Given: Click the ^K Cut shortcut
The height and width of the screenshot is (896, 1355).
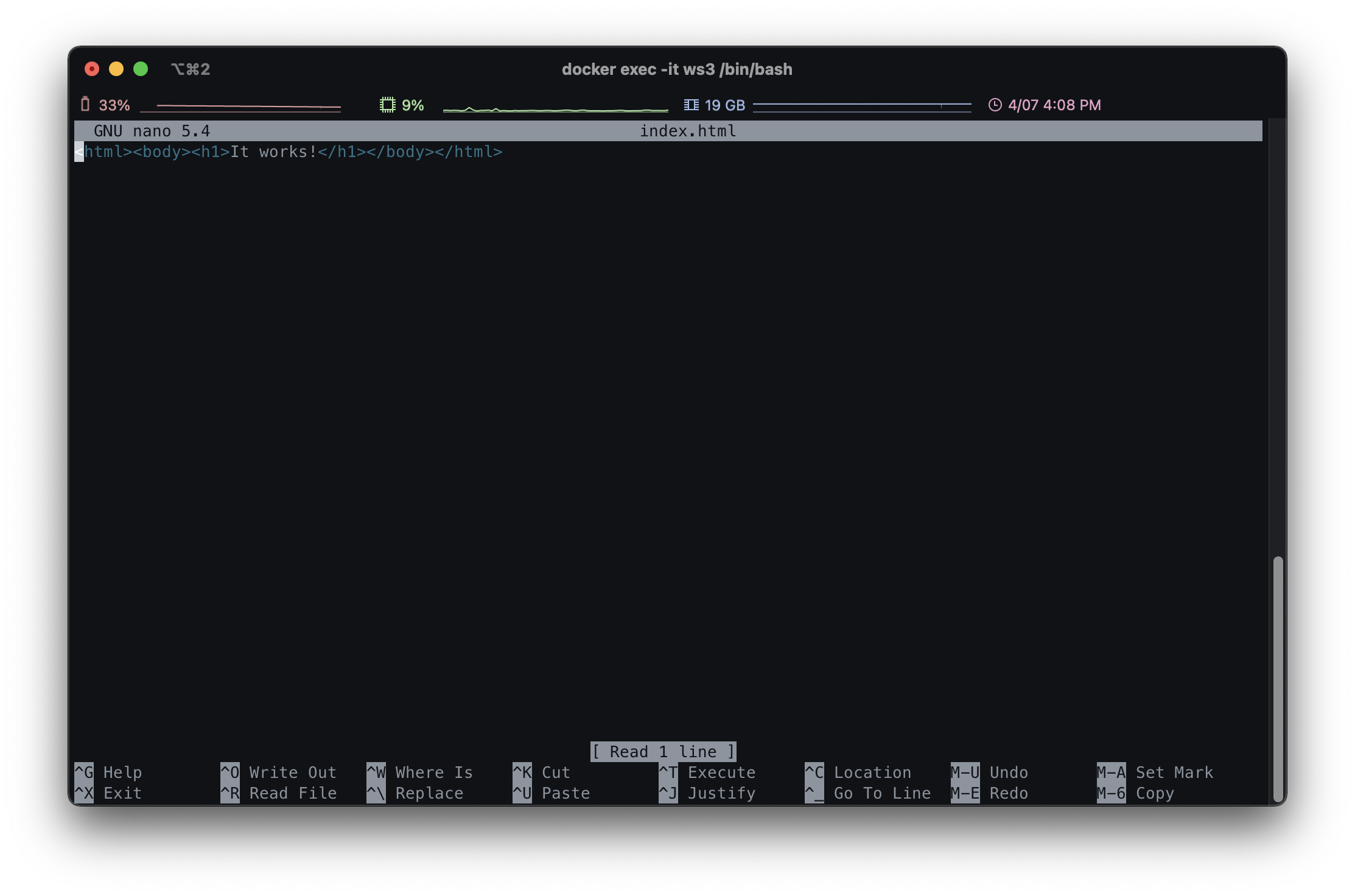Looking at the screenshot, I should pyautogui.click(x=541, y=772).
